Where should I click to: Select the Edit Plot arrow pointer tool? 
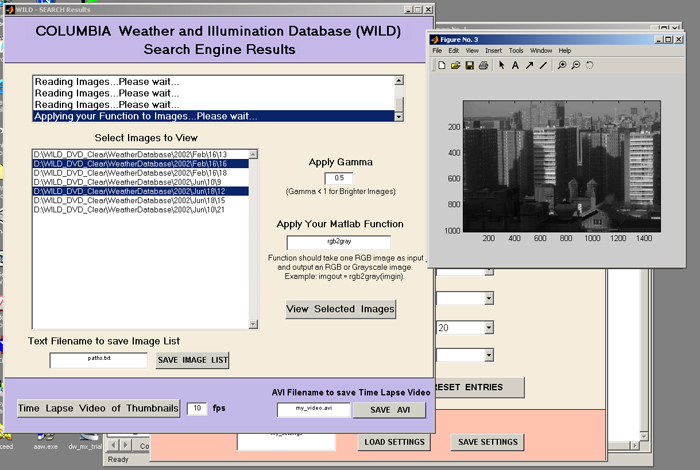click(502, 66)
